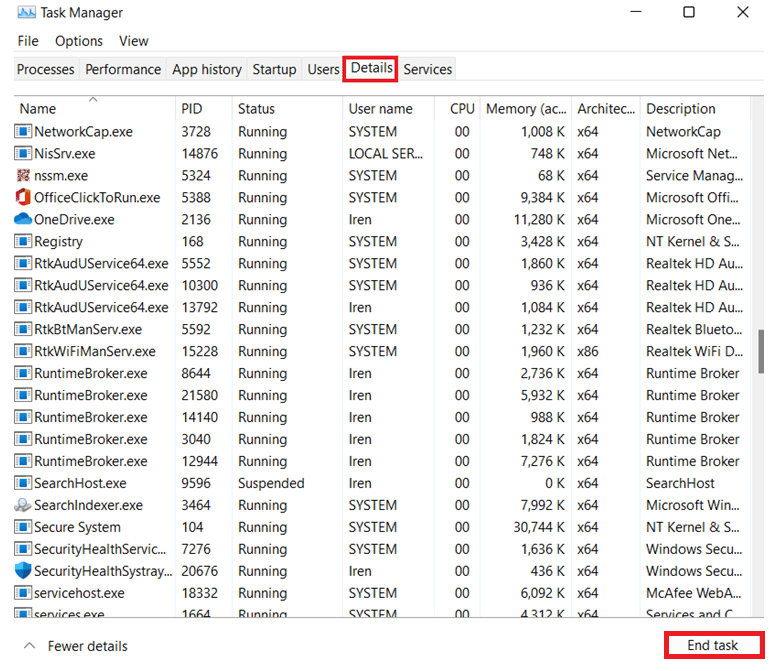Click the SecurityHealthSystray shield icon
This screenshot has width=769, height=671.
[x=23, y=571]
